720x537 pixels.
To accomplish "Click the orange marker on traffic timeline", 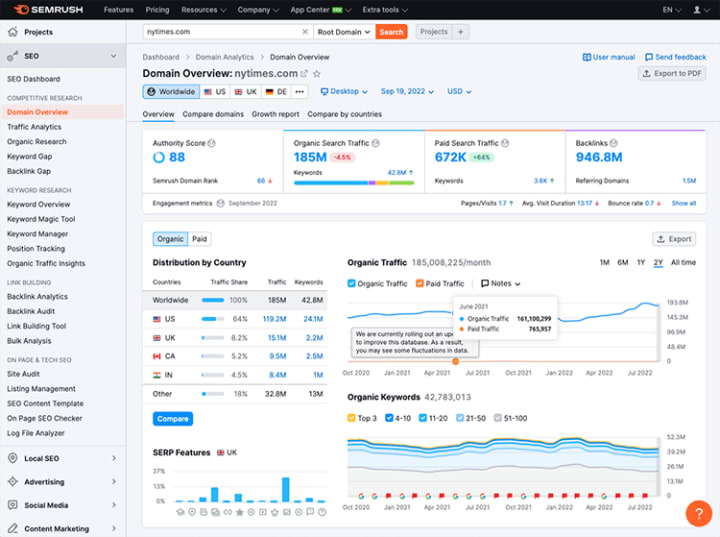I will (456, 362).
